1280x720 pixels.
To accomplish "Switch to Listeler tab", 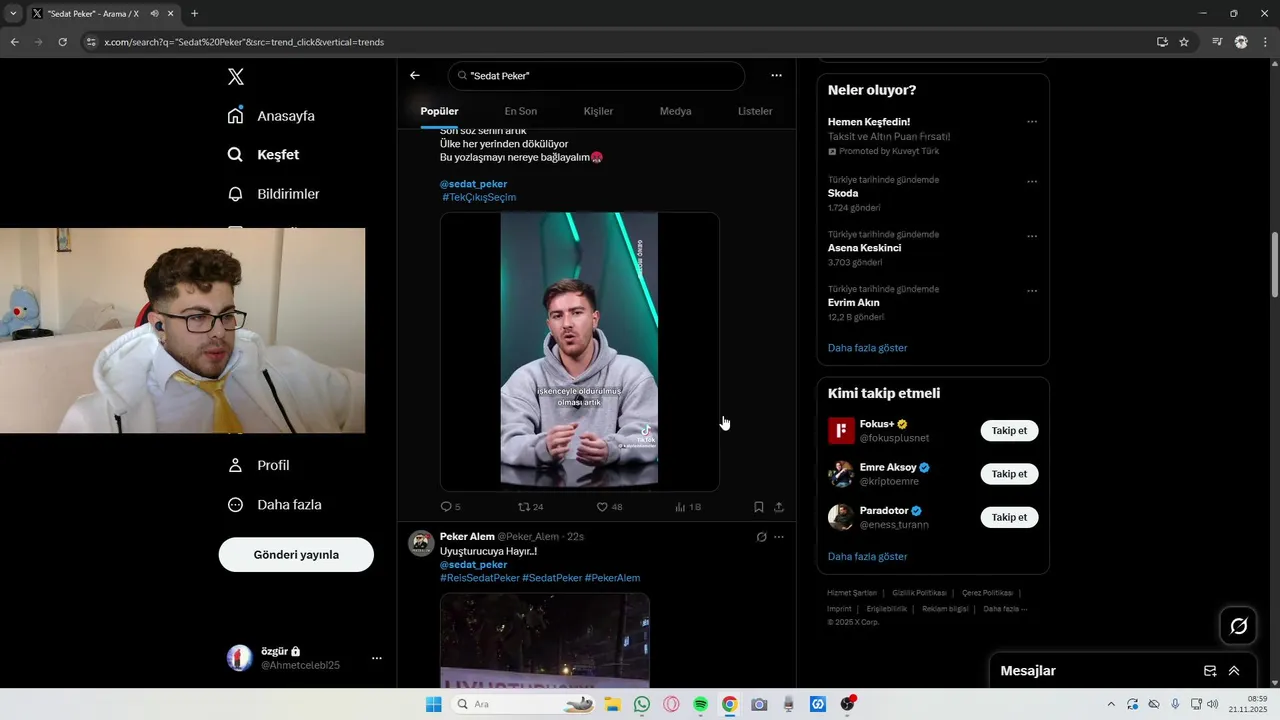I will (x=755, y=111).
